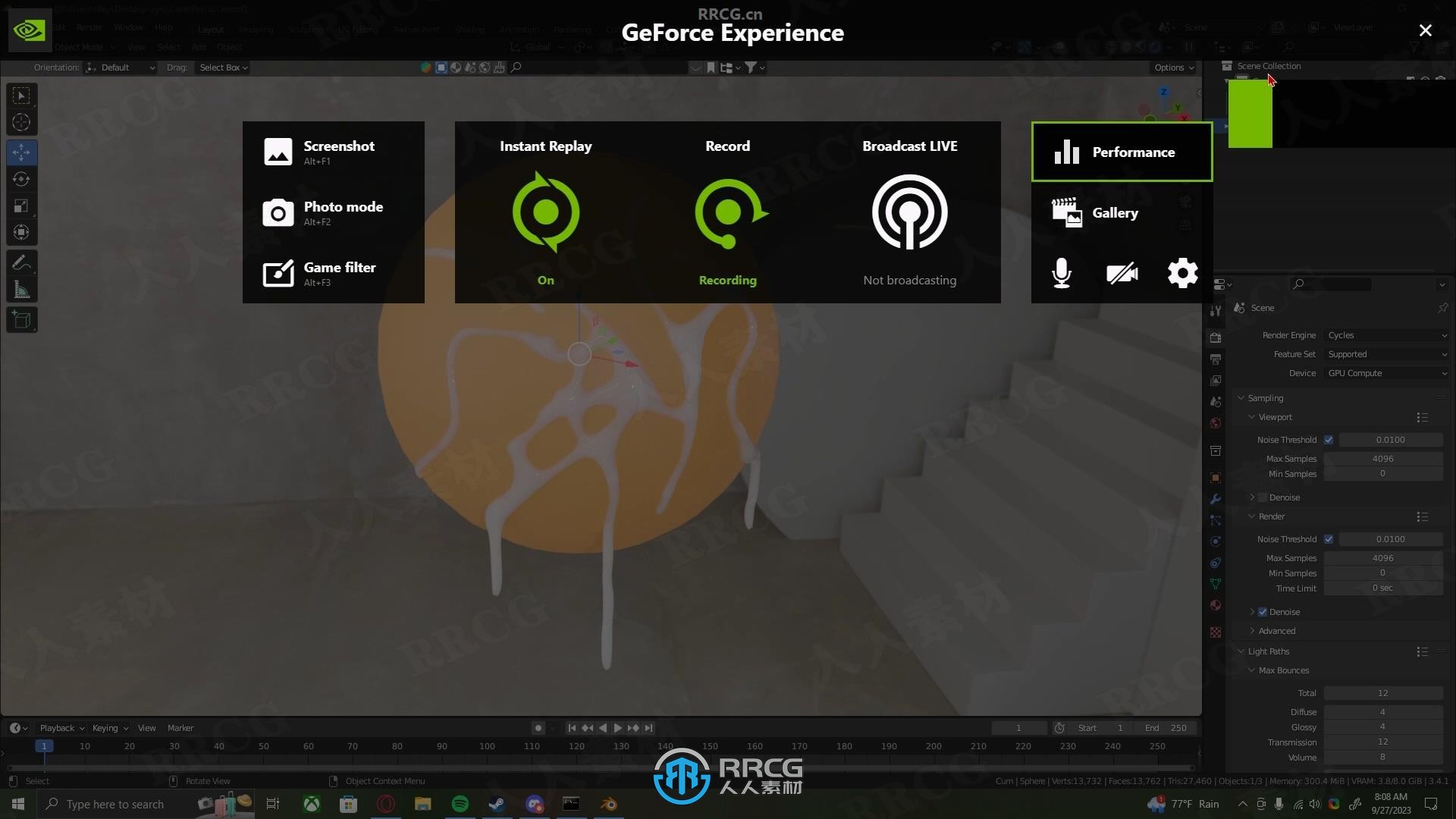The height and width of the screenshot is (819, 1456).
Task: Click the Render Time Limit field
Action: (x=1383, y=588)
